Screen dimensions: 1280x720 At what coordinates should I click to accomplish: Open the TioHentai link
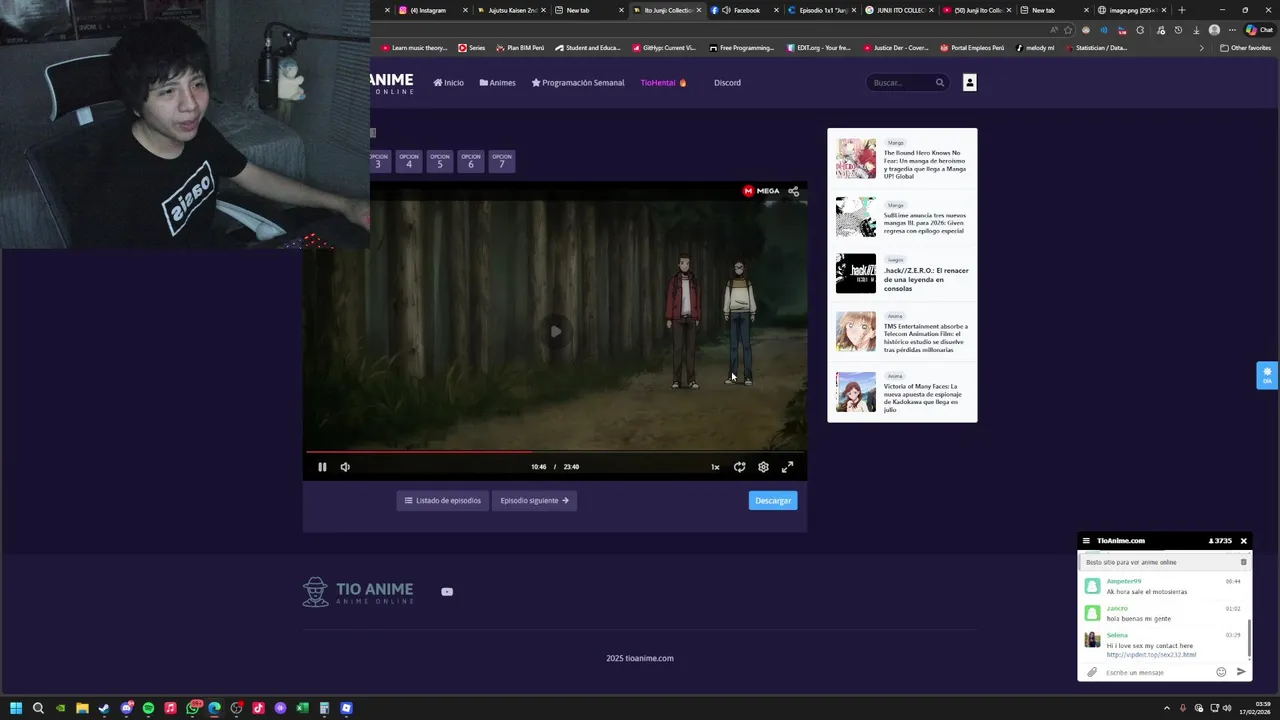pyautogui.click(x=663, y=83)
